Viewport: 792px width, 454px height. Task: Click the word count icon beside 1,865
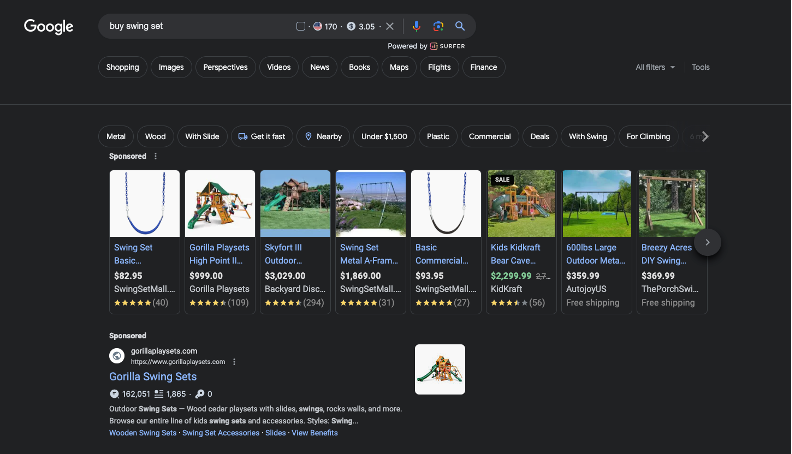pyautogui.click(x=158, y=394)
